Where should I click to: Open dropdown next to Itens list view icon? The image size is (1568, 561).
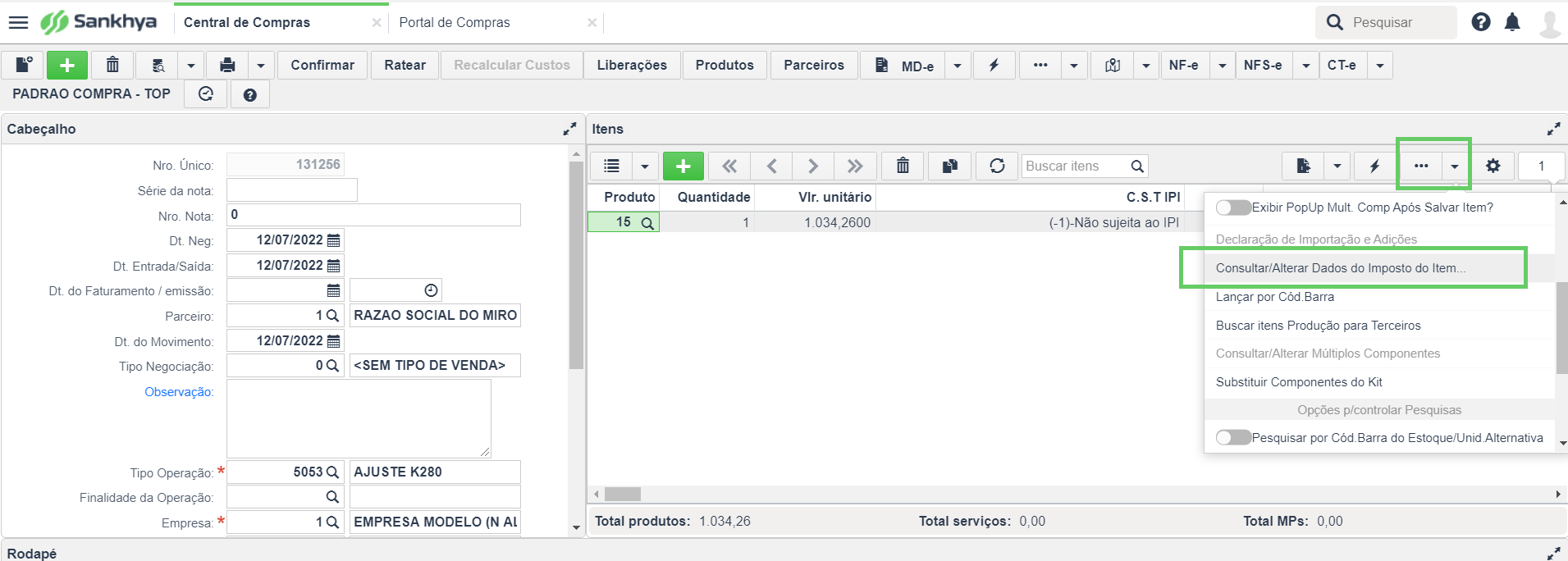pyautogui.click(x=644, y=166)
